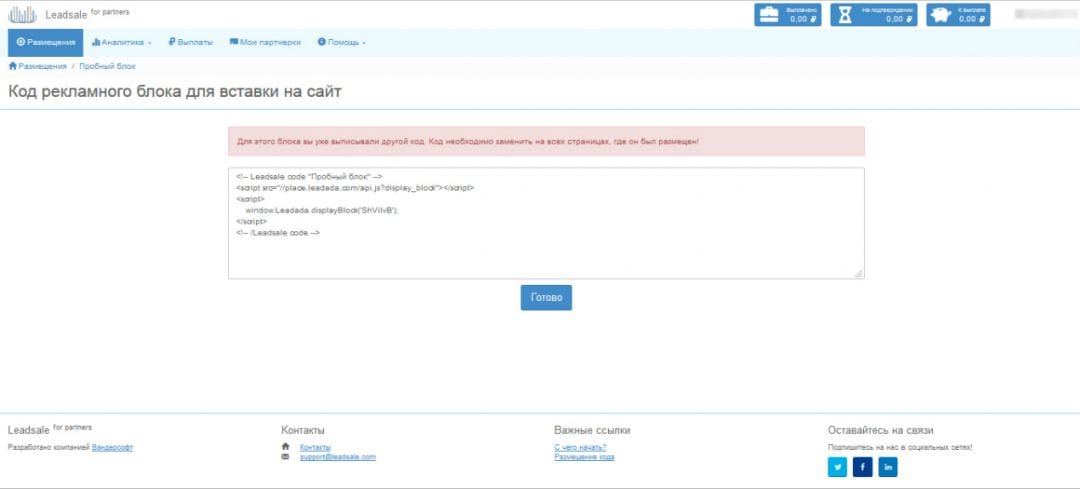The image size is (1080, 489).
Task: Expand the Аналитика dropdown caret
Action: click(149, 43)
